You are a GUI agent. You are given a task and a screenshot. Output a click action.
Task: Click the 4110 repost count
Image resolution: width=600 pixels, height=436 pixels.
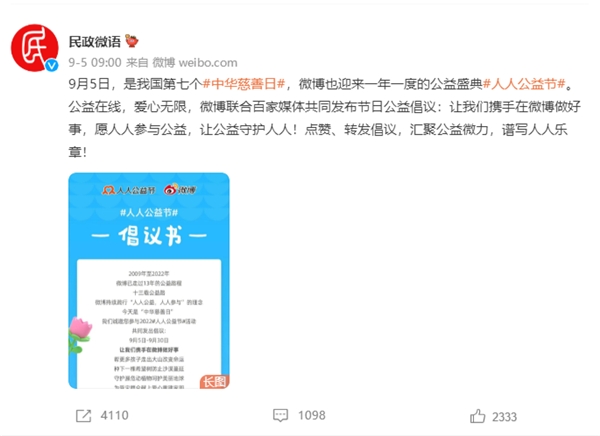click(114, 415)
